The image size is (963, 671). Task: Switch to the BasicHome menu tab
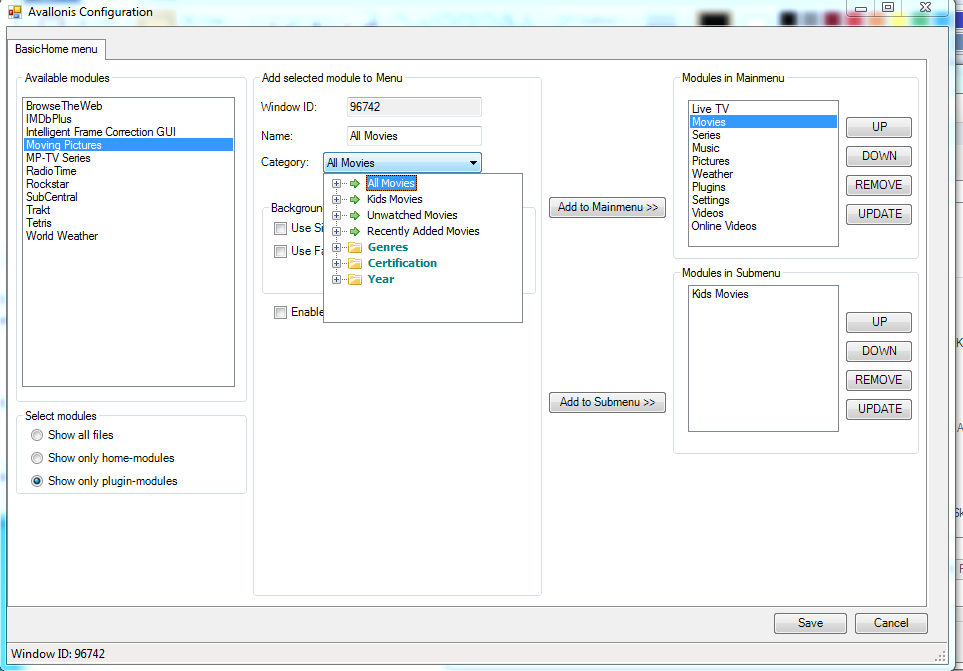(56, 49)
